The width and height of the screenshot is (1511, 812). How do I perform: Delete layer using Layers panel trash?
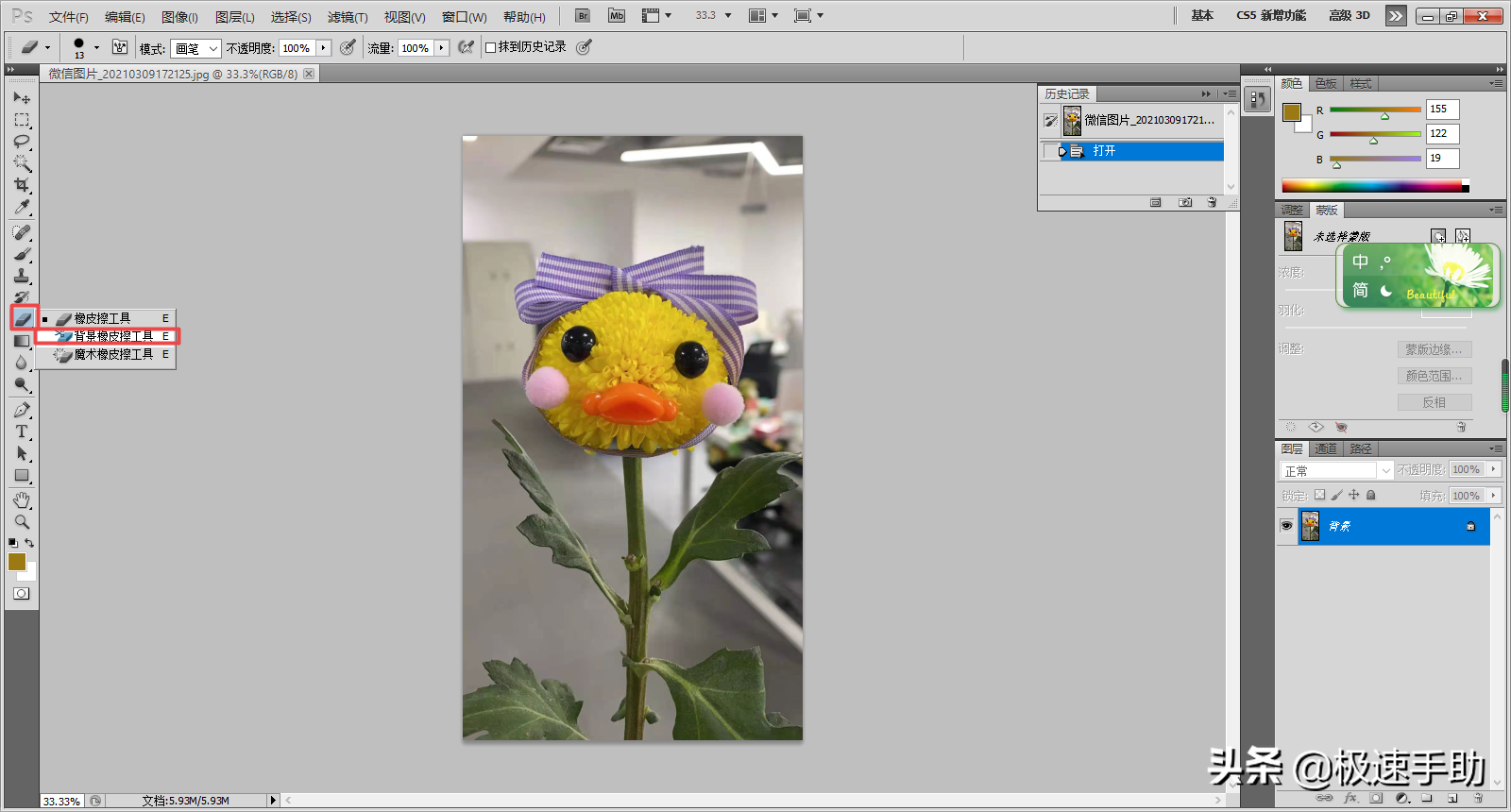click(1479, 799)
